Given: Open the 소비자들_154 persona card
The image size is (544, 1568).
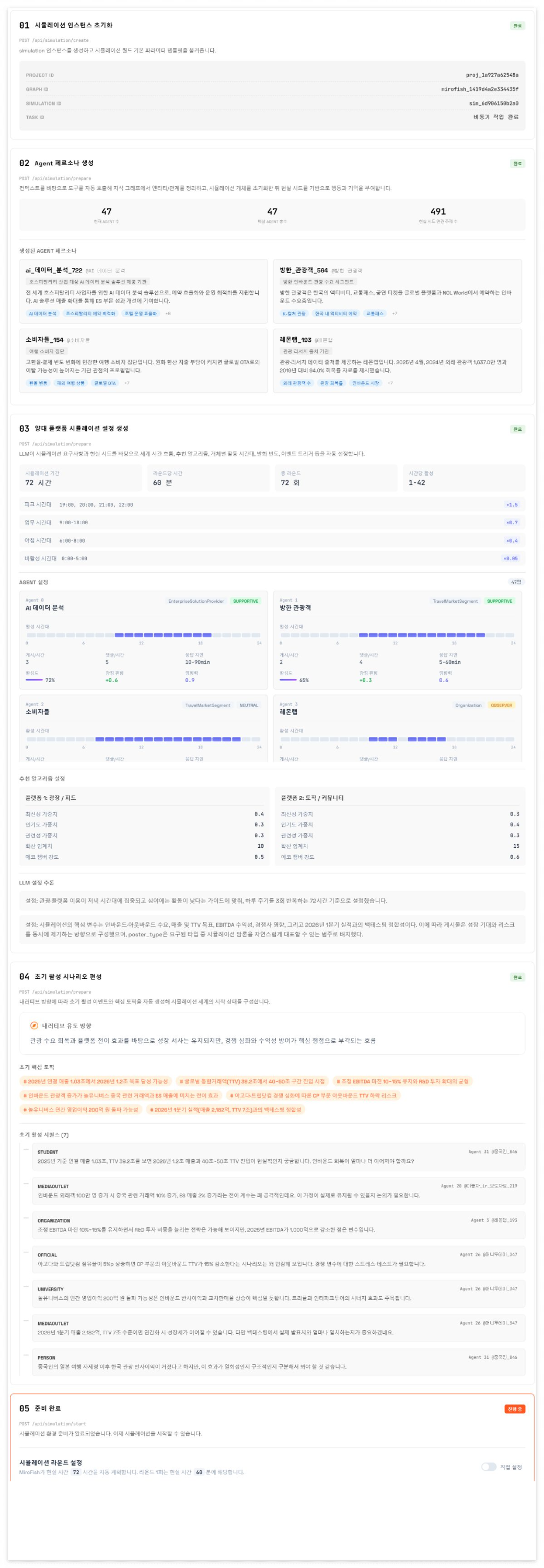Looking at the screenshot, I should point(144,361).
